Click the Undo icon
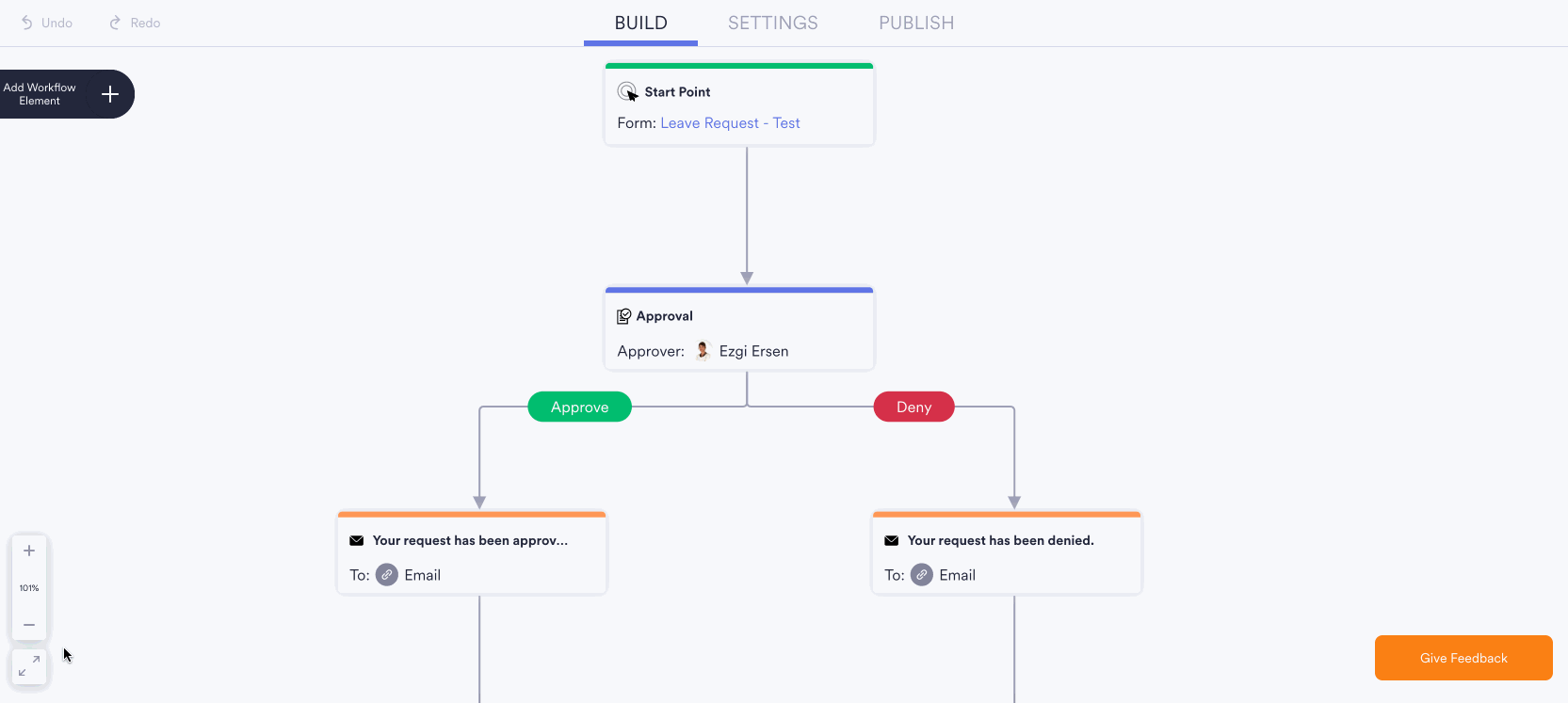This screenshot has height=703, width=1568. [28, 23]
